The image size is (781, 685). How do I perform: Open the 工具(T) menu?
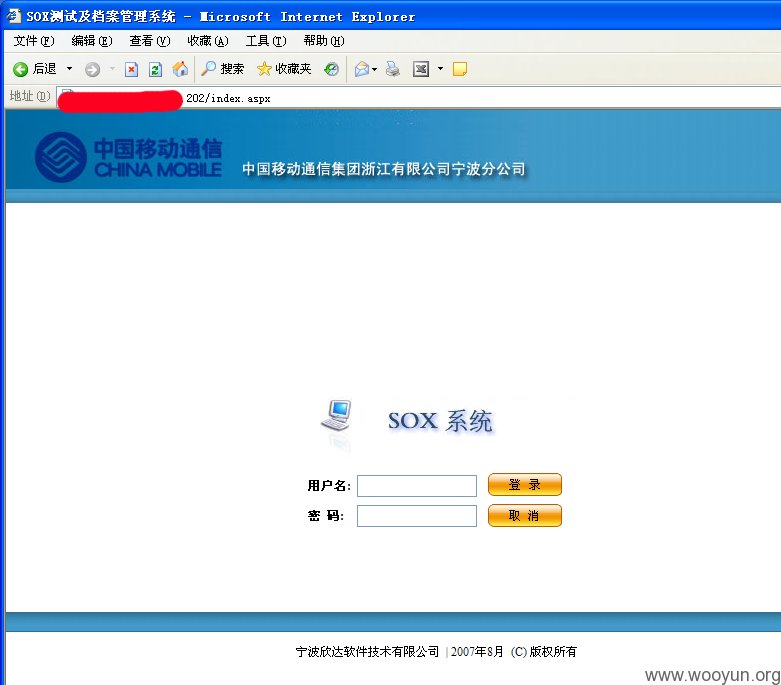tap(265, 41)
